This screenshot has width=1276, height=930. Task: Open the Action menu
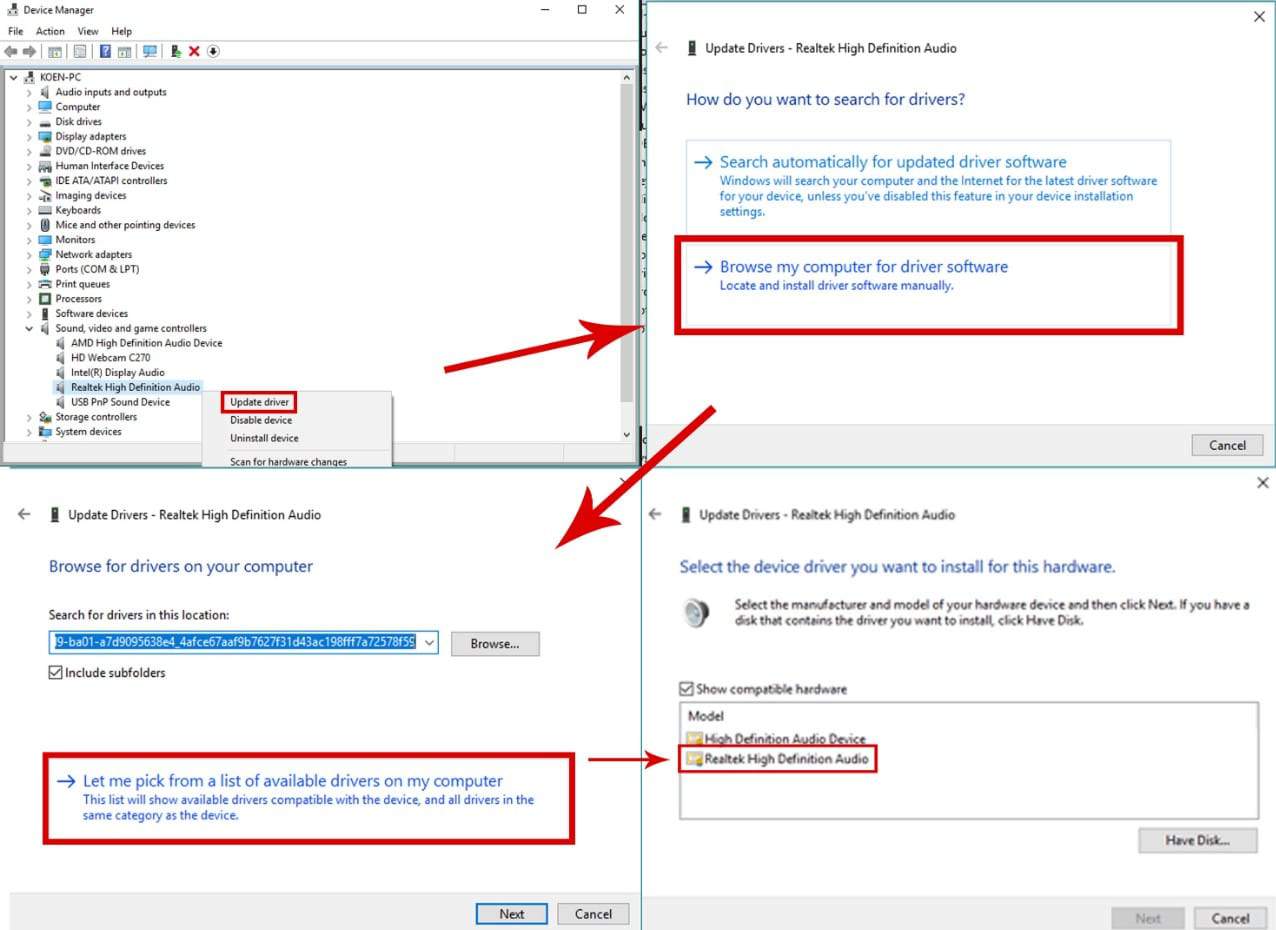coord(50,31)
